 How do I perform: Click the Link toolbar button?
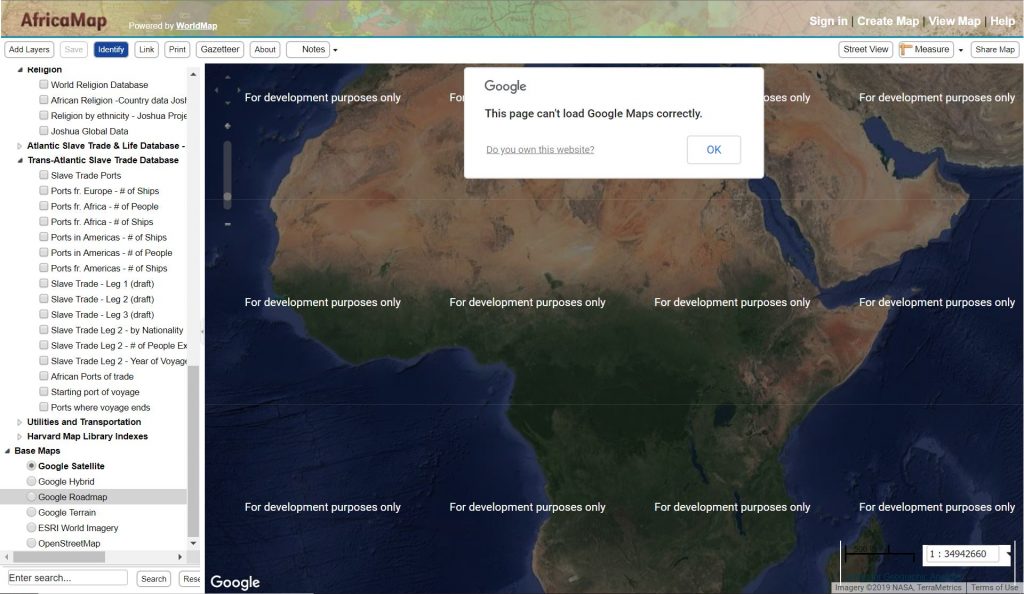(x=147, y=50)
